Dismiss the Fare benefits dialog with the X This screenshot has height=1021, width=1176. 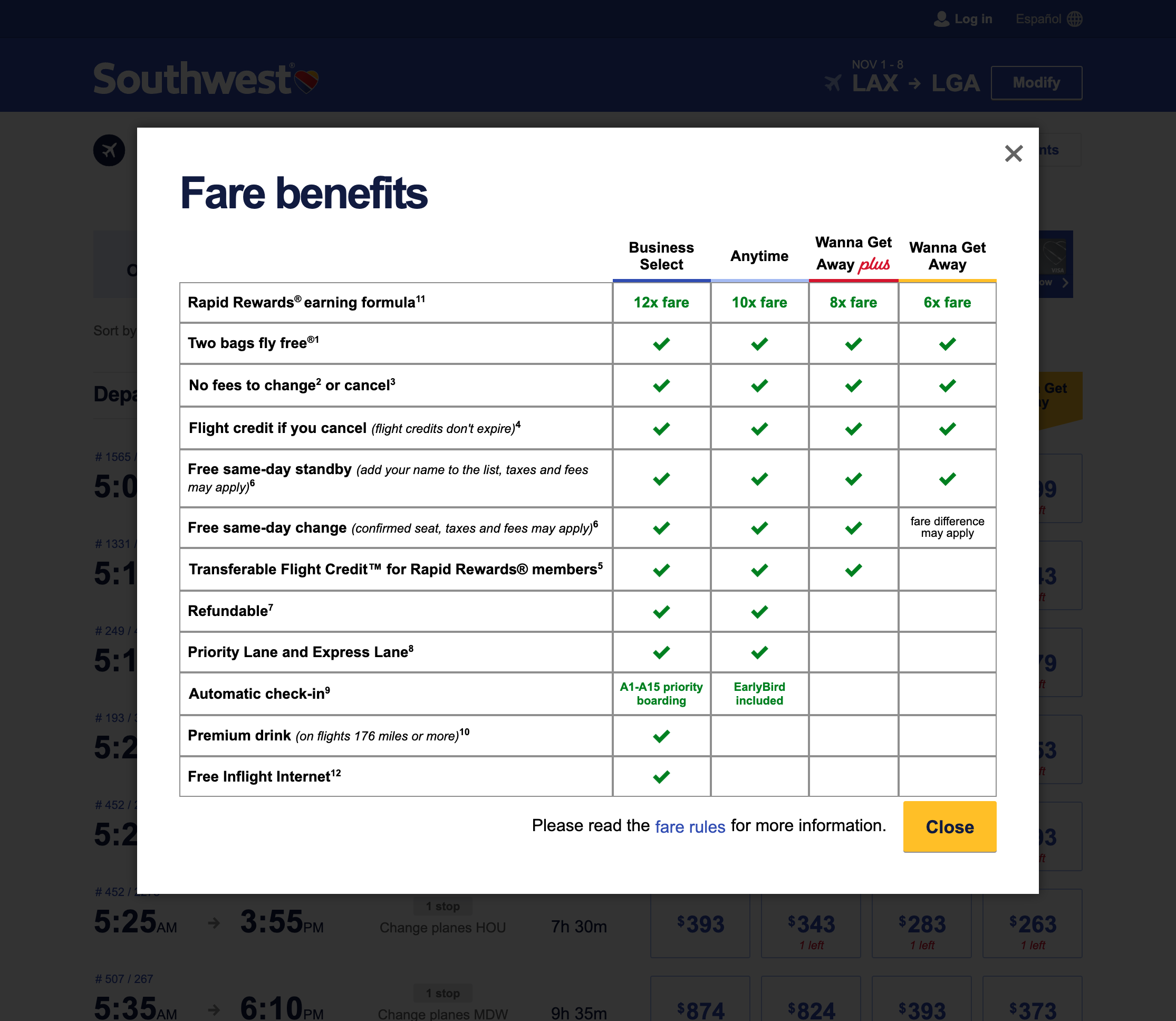click(1014, 154)
